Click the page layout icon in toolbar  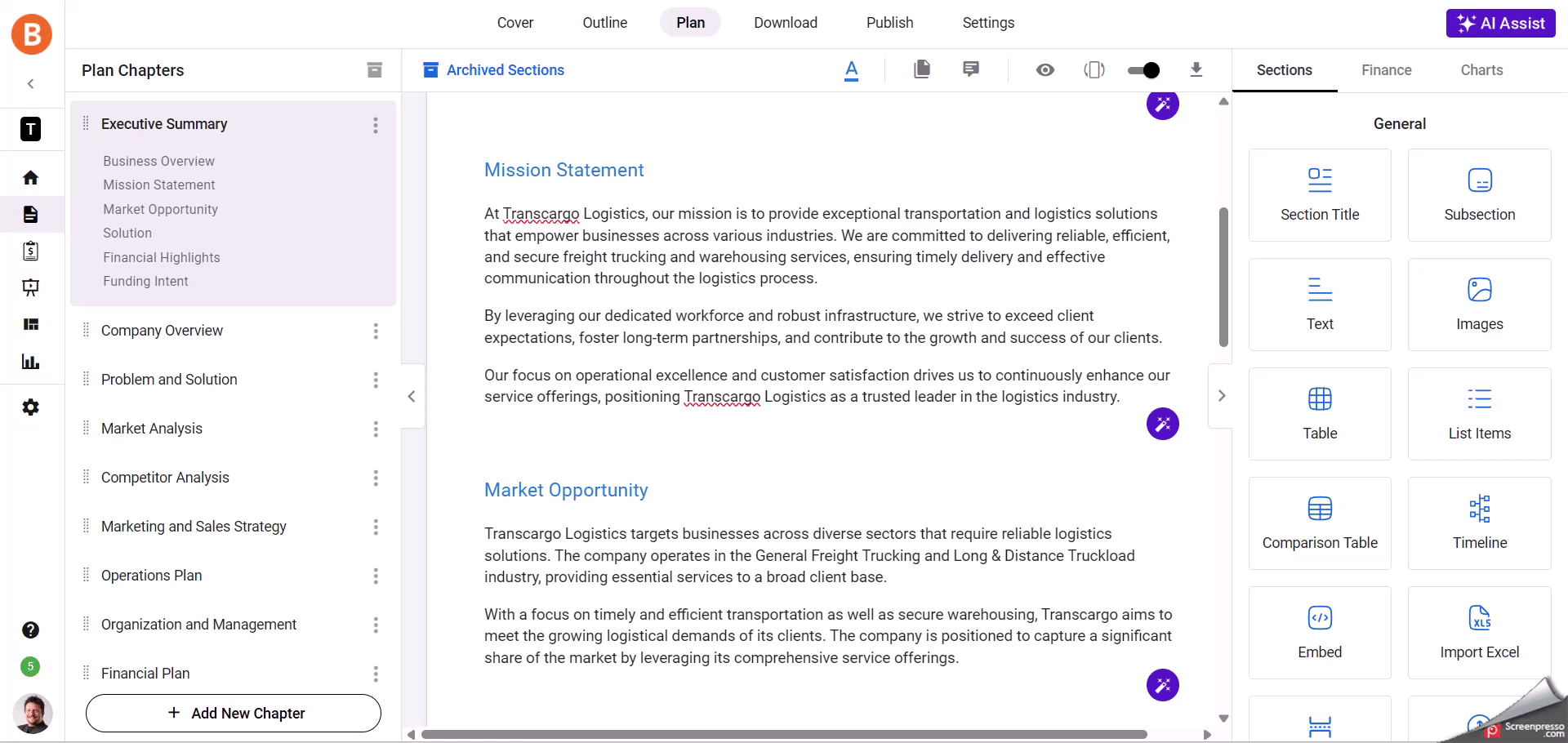(x=1094, y=70)
